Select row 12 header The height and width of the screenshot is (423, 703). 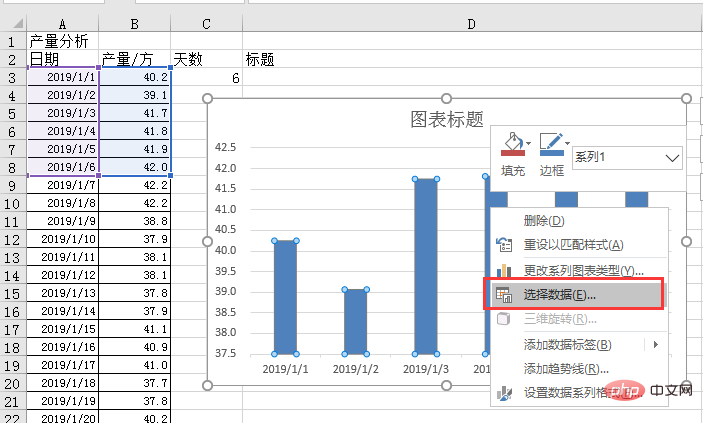tap(13, 239)
